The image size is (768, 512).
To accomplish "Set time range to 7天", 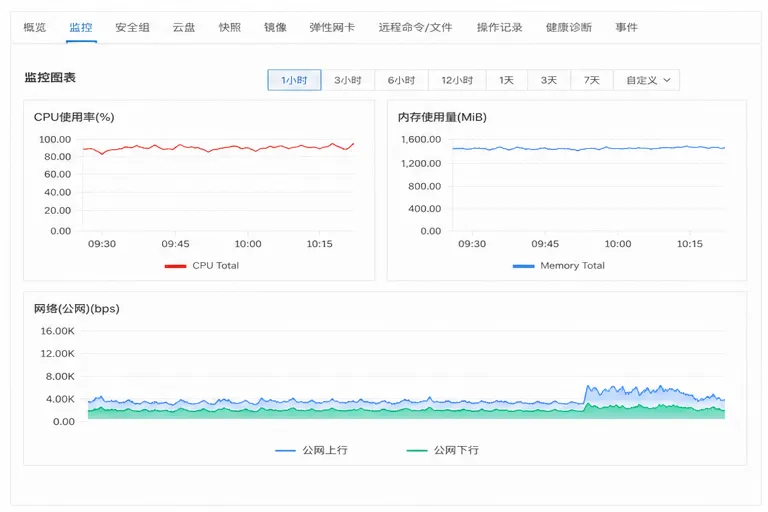I will click(592, 80).
